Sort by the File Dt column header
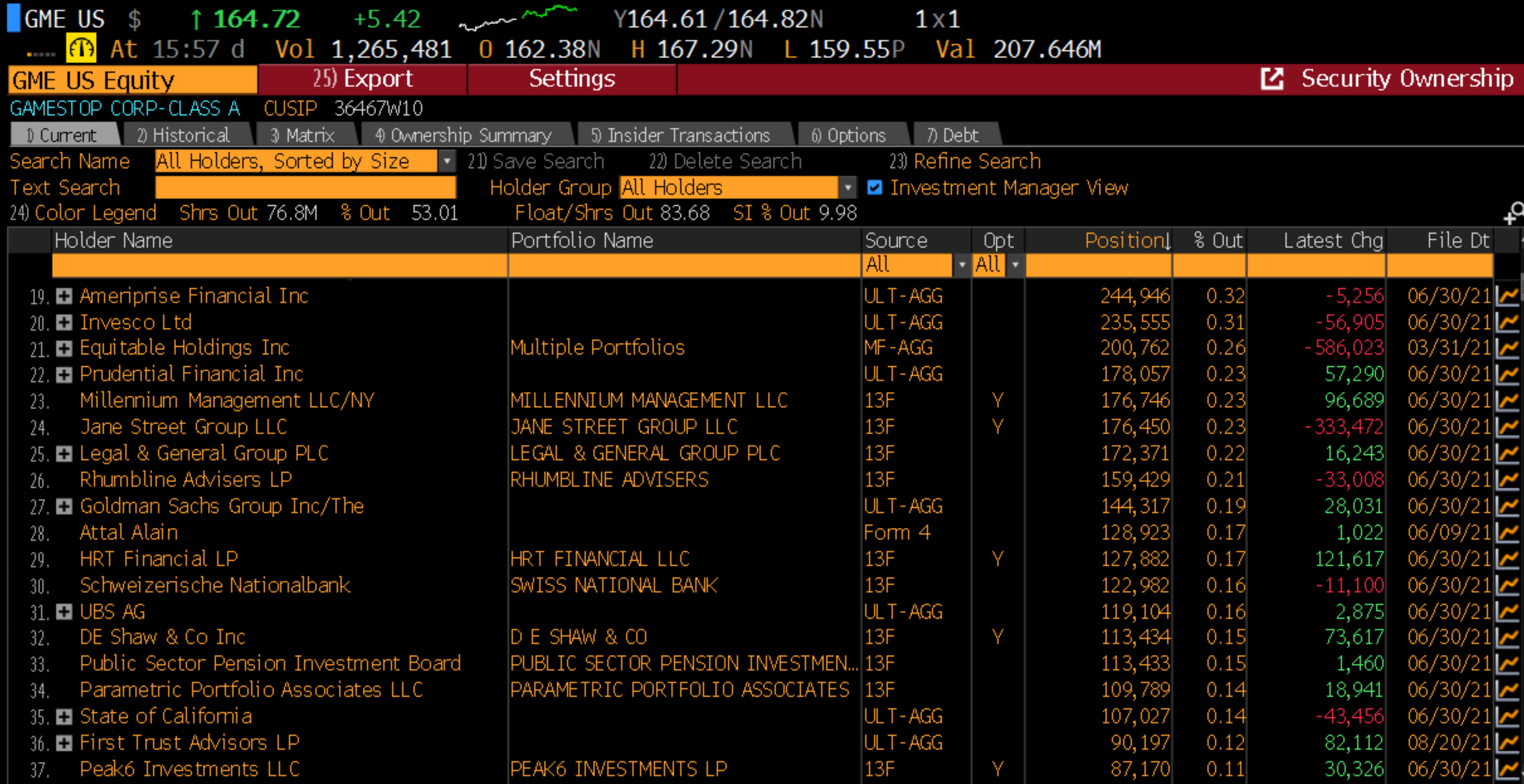This screenshot has width=1524, height=784. pyautogui.click(x=1440, y=240)
